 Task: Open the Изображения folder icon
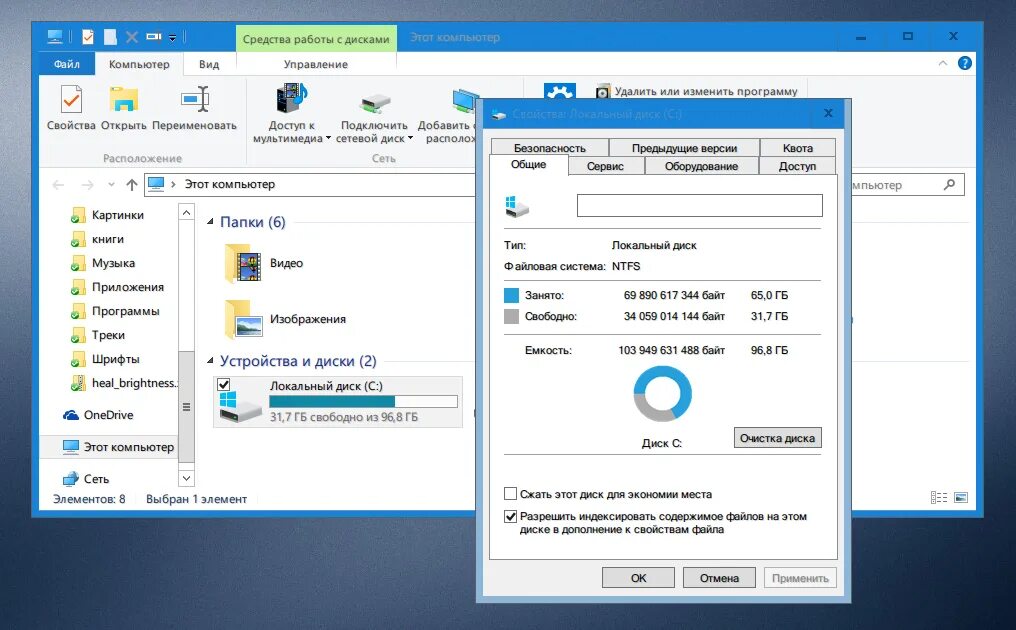244,319
